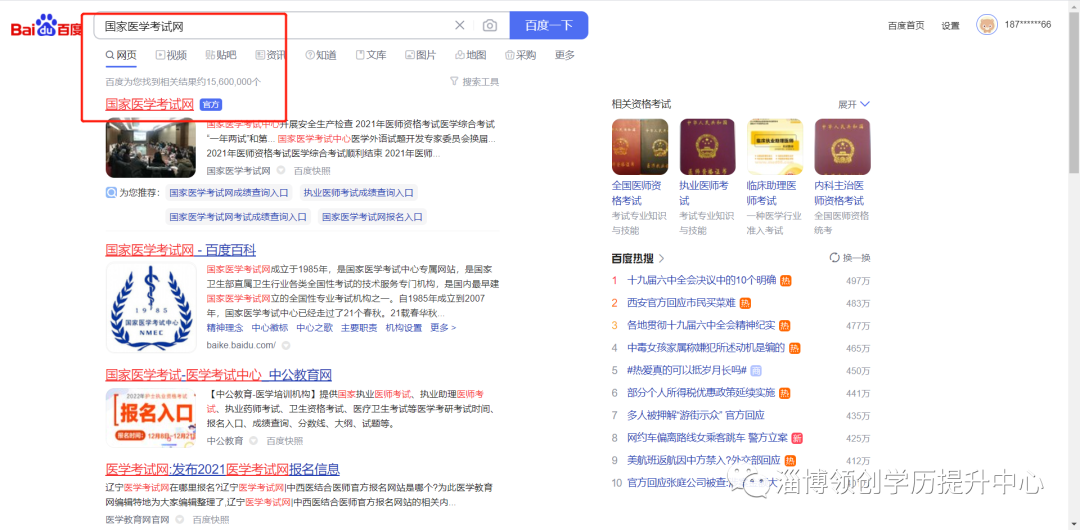Viewport: 1080px width, 530px height.
Task: Open the 报名入口 thumbnail
Action: 152,418
